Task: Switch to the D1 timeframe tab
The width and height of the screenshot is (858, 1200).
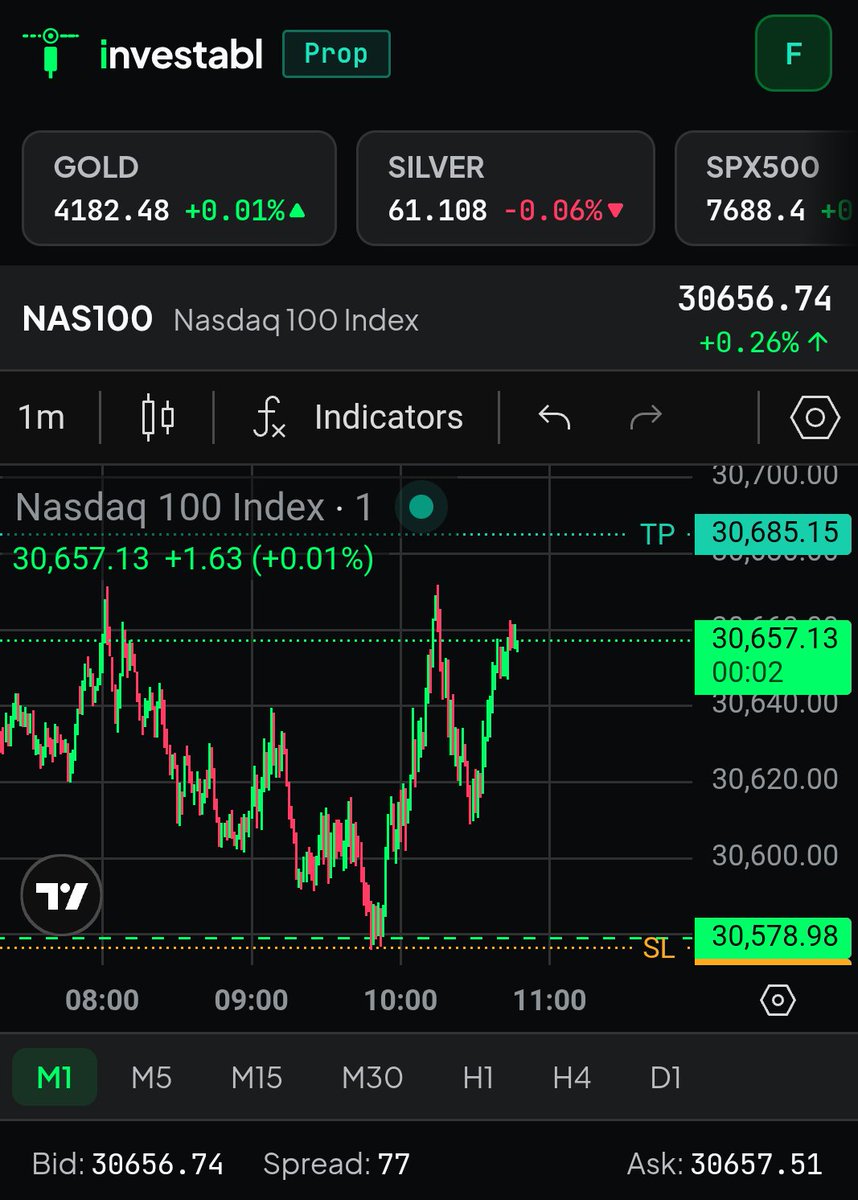Action: tap(665, 1077)
